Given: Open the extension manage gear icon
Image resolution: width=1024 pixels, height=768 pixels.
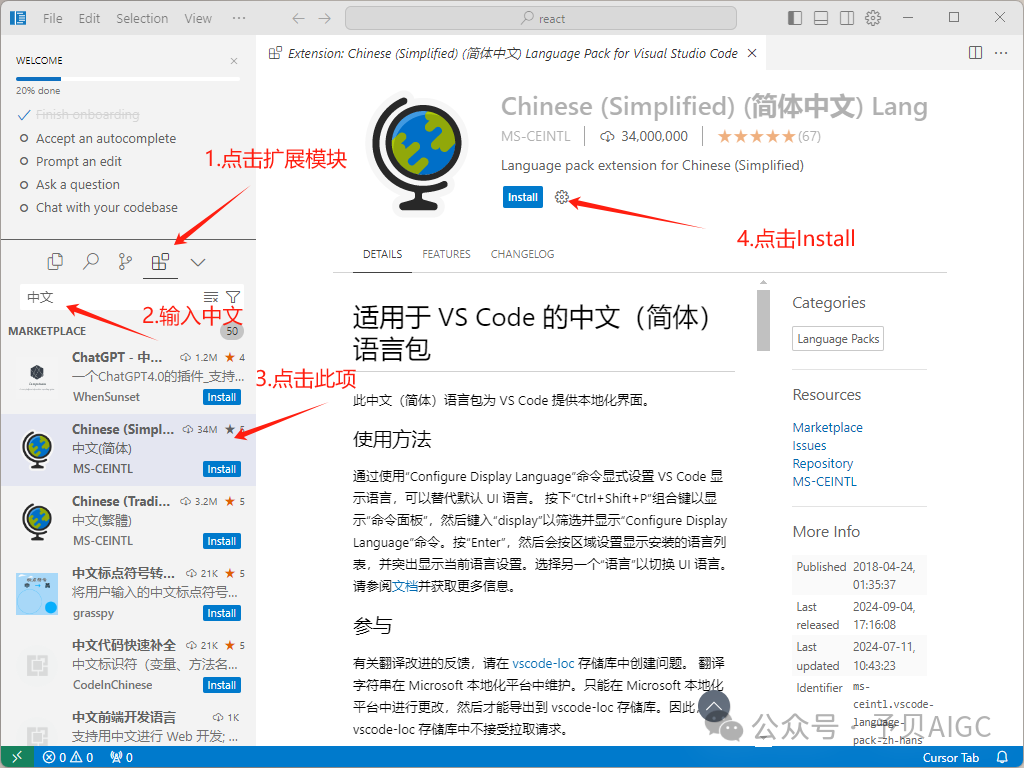Looking at the screenshot, I should (x=562, y=197).
